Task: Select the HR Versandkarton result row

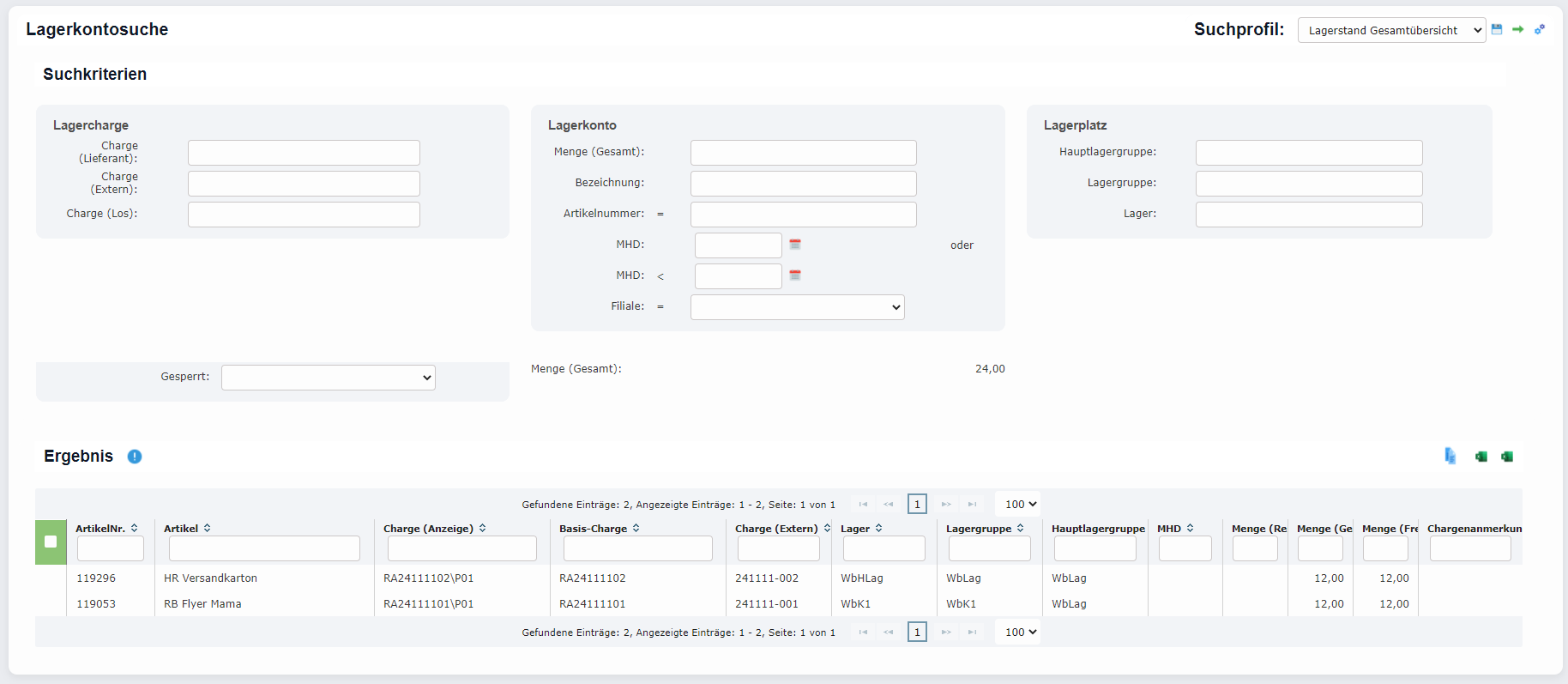Action: click(x=210, y=578)
